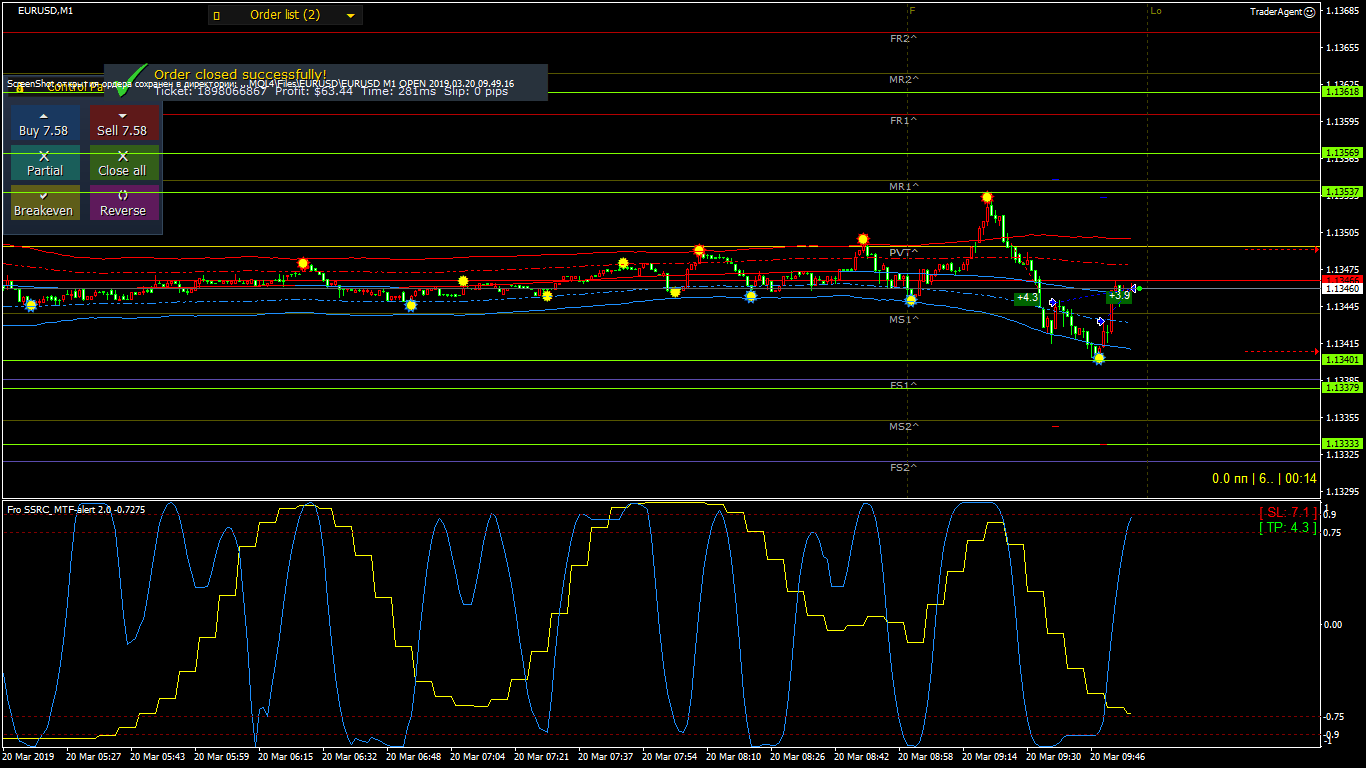Click the green 1.13379 price tag
This screenshot has height=768, width=1366.
tap(1342, 388)
